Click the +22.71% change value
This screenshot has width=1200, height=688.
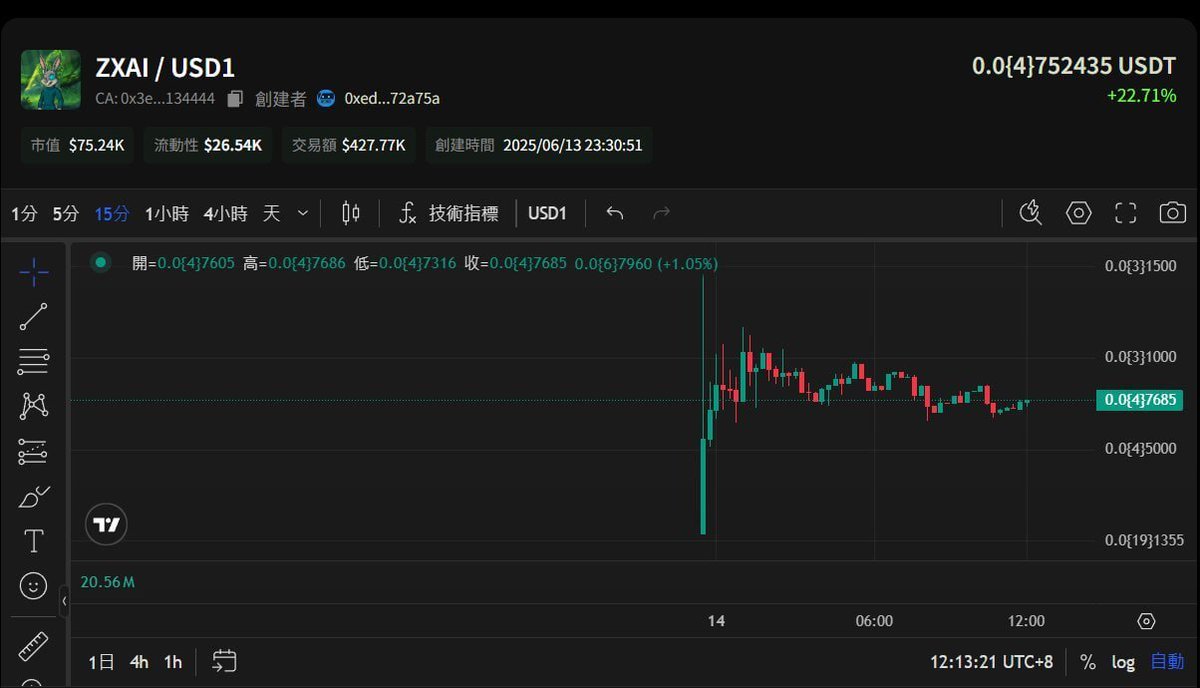pyautogui.click(x=1141, y=96)
